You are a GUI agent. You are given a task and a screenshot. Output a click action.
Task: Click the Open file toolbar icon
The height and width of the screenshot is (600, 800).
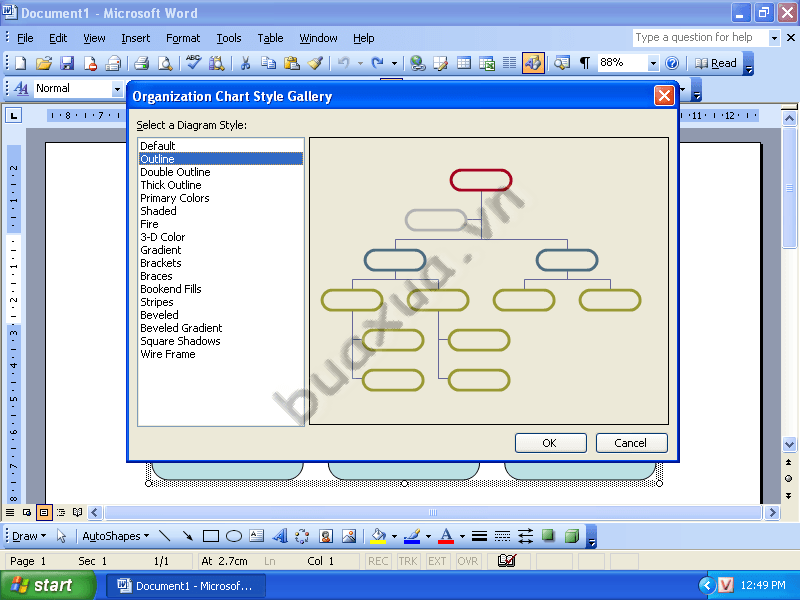click(x=44, y=63)
